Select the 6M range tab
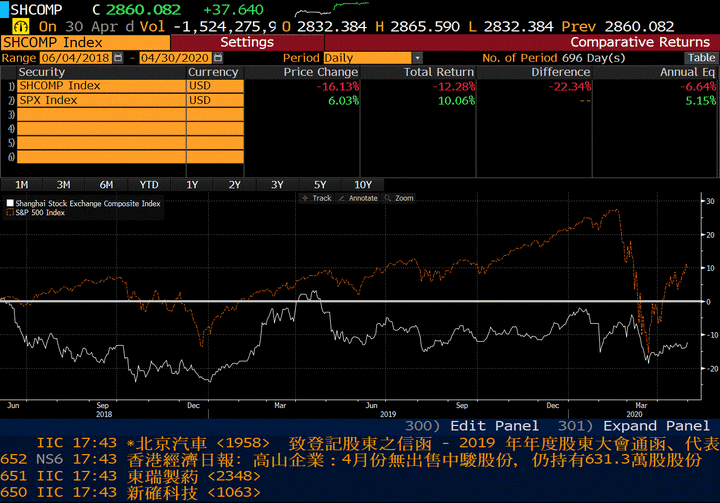Screen dimensions: 720x503 pyautogui.click(x=106, y=185)
